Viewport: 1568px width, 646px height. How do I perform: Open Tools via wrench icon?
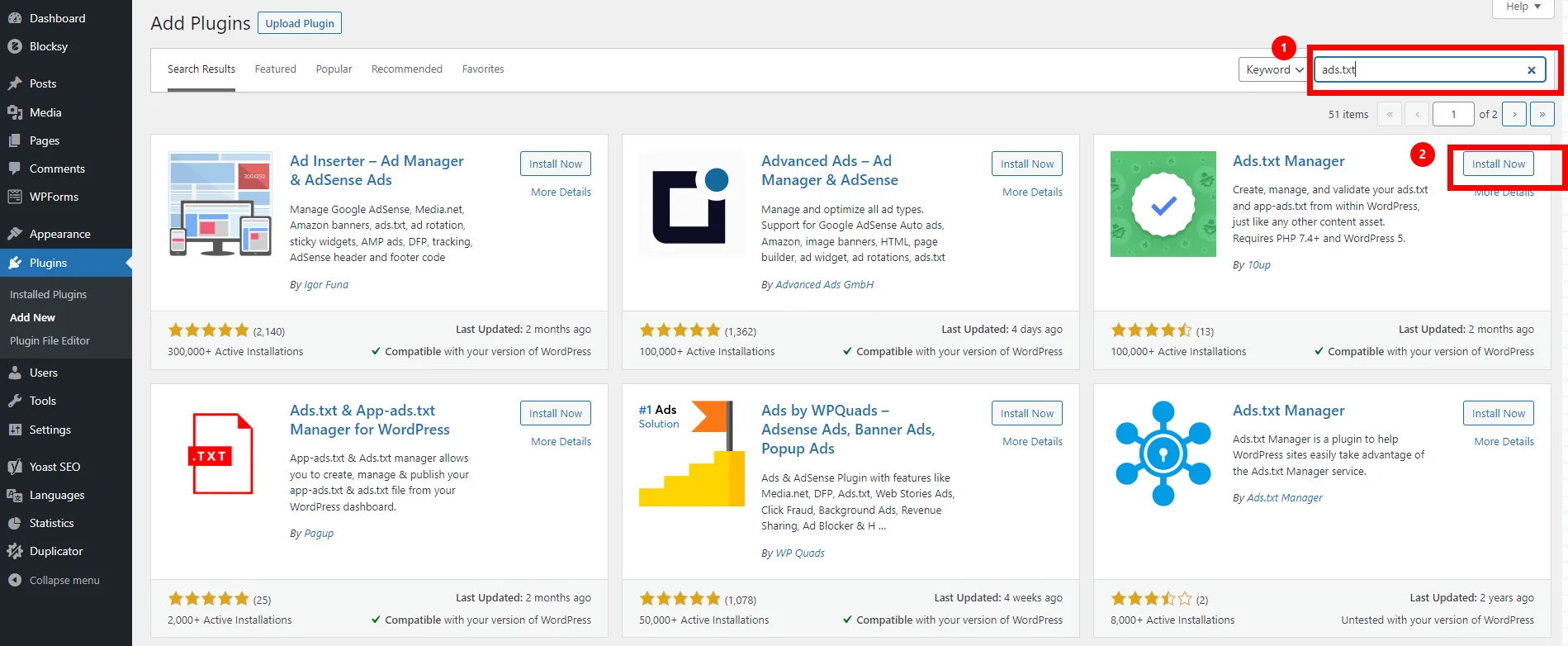click(15, 401)
